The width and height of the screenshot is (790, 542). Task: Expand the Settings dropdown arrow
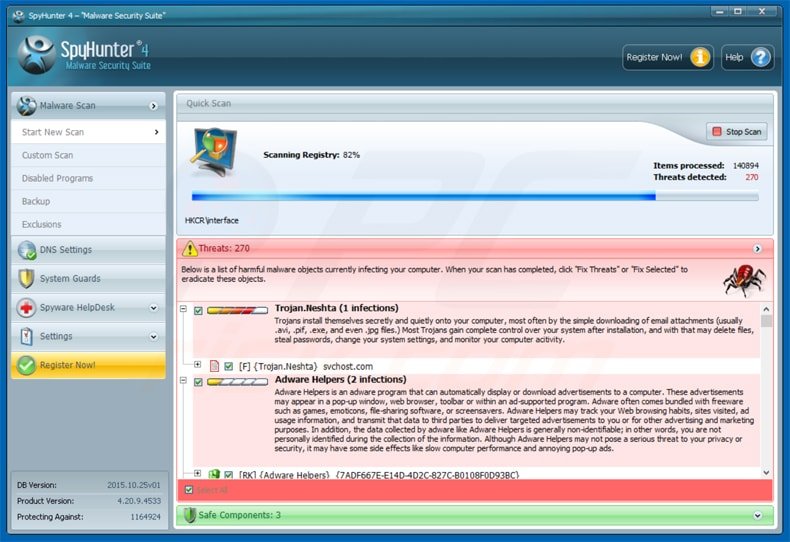[154, 336]
